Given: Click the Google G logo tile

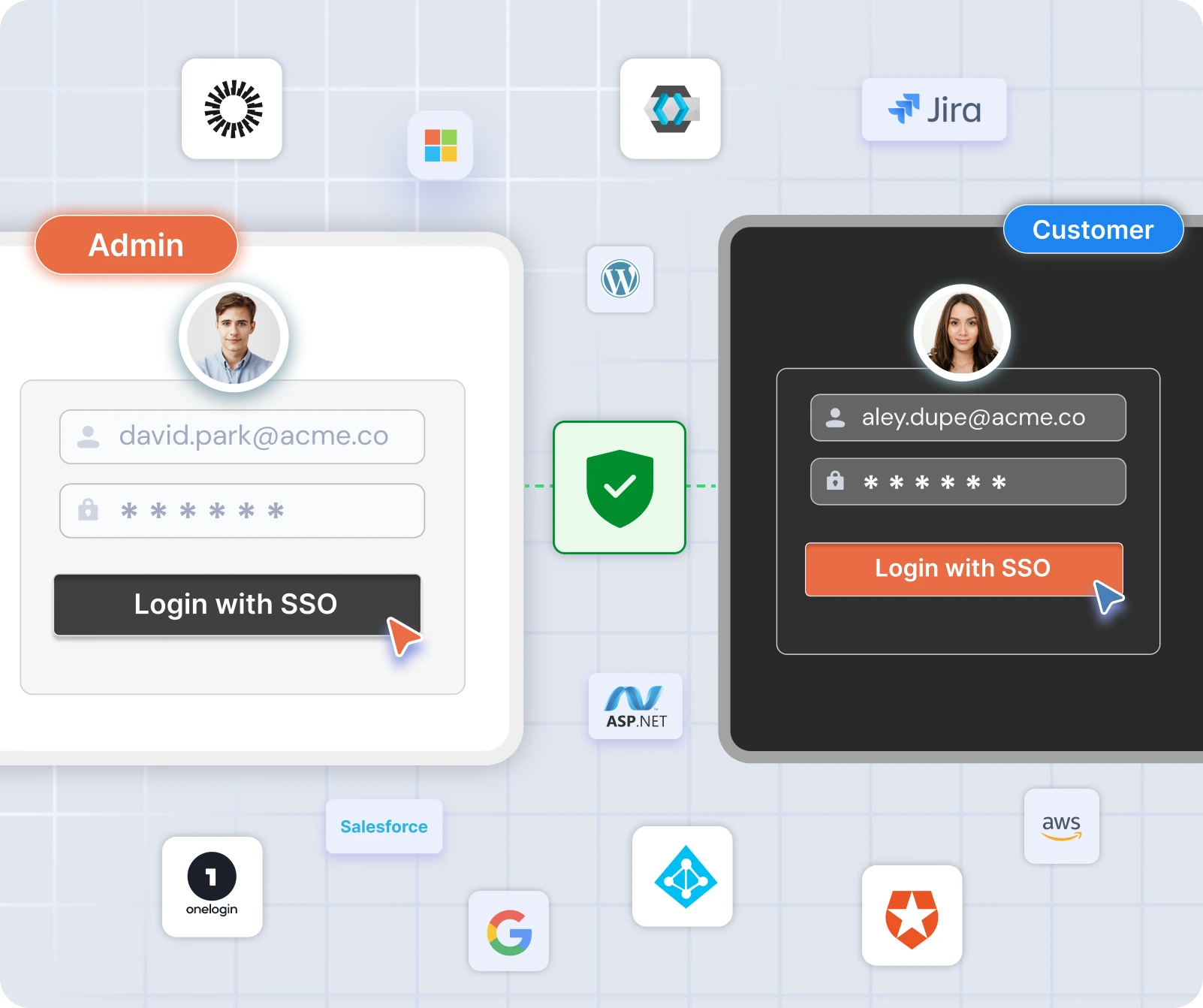Looking at the screenshot, I should tap(509, 931).
